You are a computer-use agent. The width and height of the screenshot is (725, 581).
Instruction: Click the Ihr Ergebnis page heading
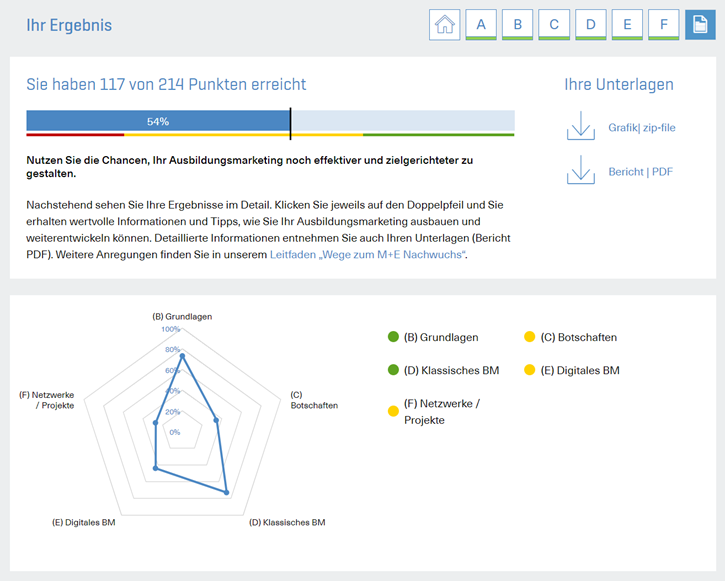point(69,25)
